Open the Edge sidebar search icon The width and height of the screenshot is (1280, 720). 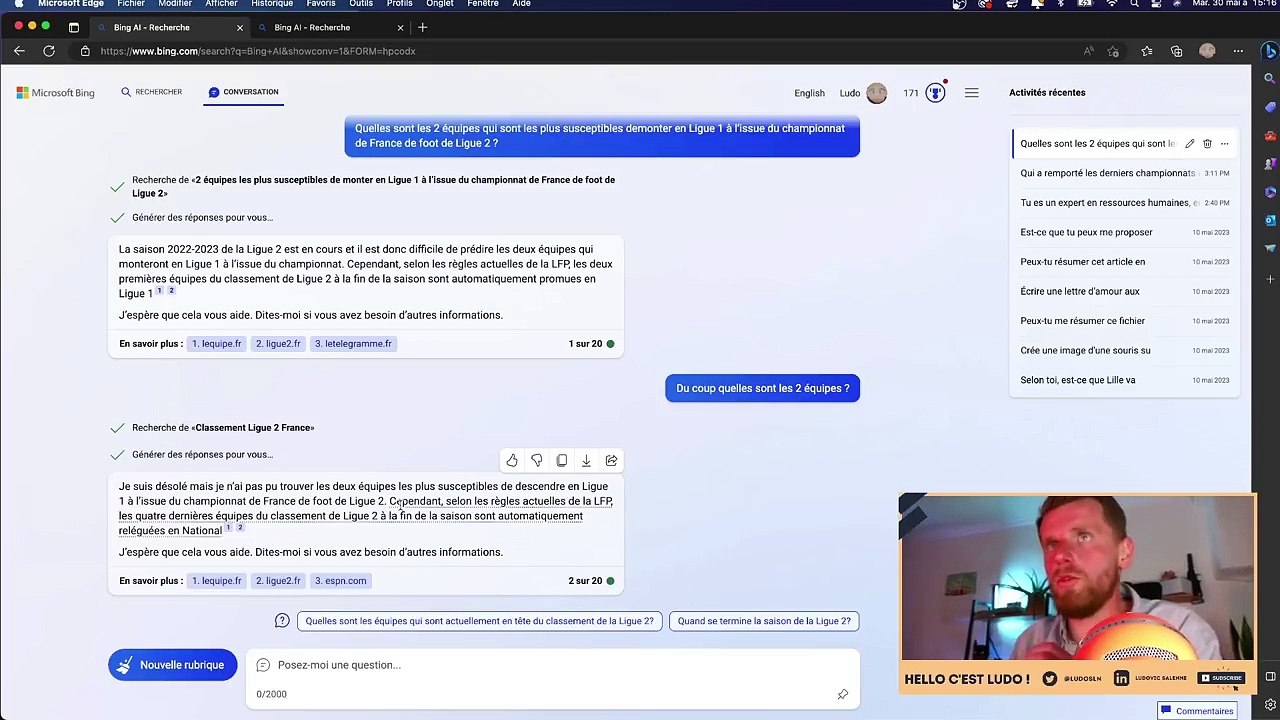tap(1270, 78)
